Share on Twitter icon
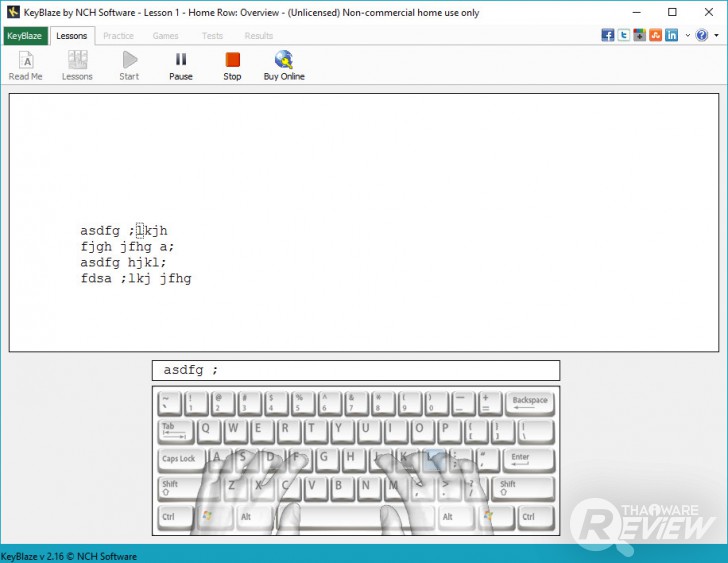Image resolution: width=728 pixels, height=563 pixels. pyautogui.click(x=624, y=35)
